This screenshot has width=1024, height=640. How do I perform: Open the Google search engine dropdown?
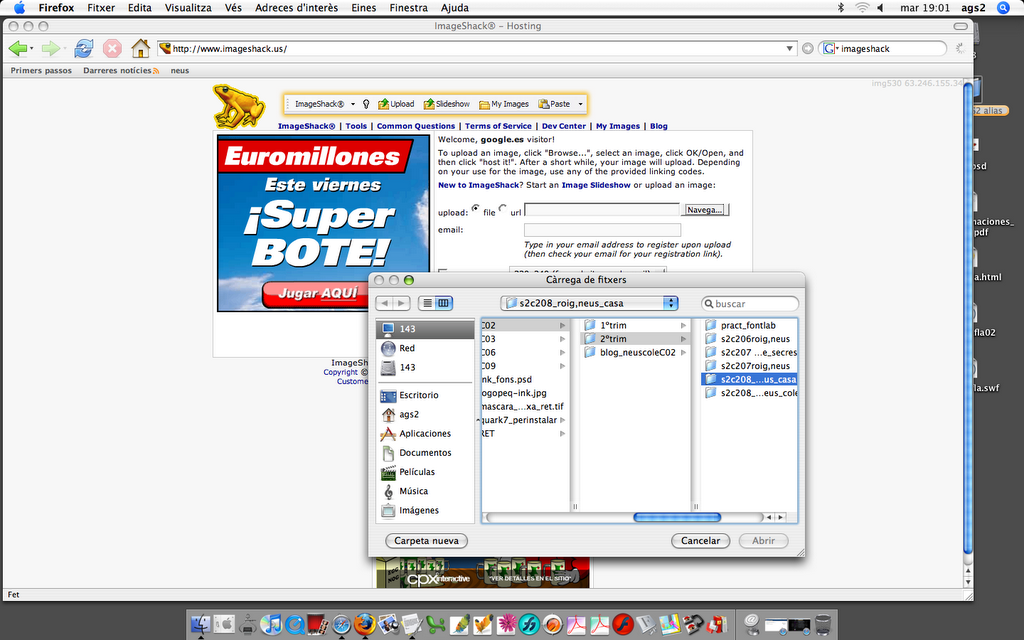(x=831, y=48)
